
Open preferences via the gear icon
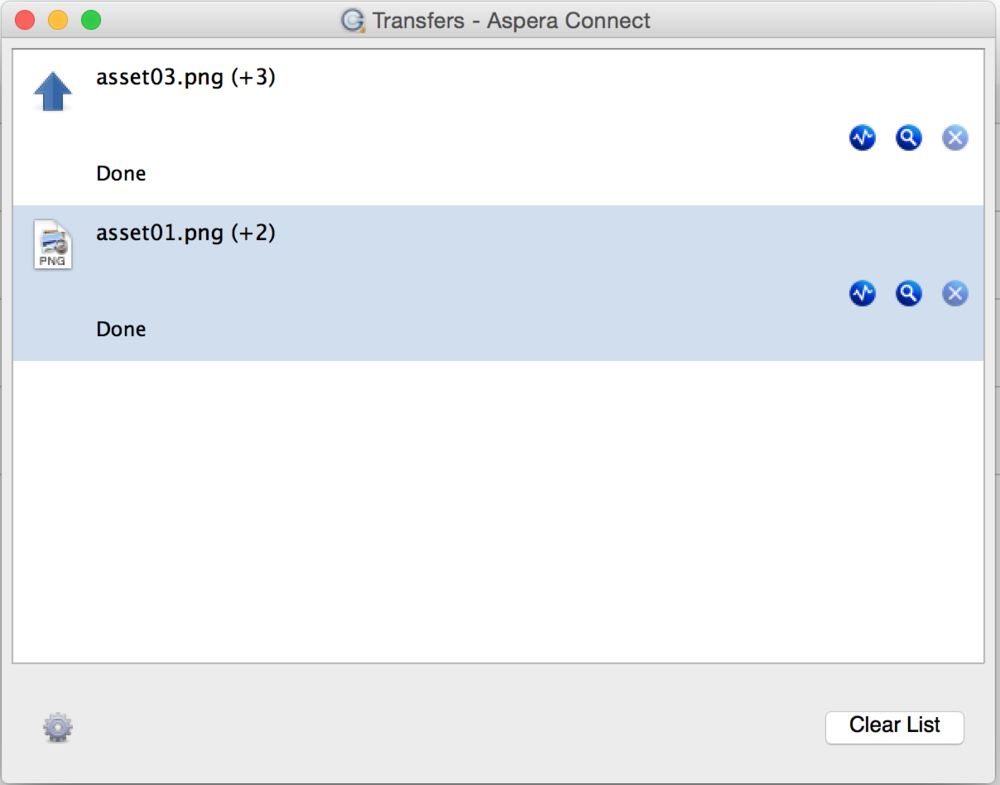58,727
